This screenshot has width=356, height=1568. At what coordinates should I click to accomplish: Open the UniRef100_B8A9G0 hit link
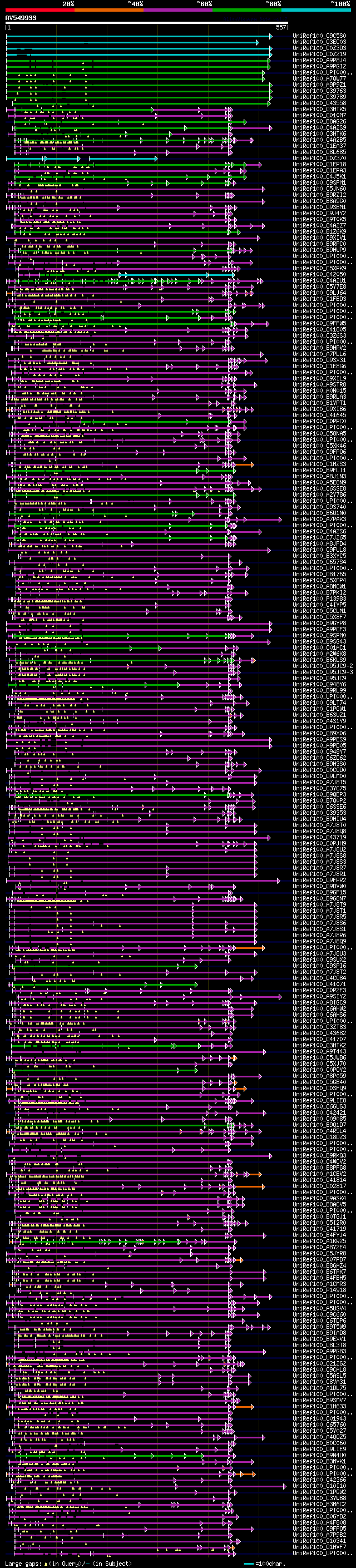pos(319,201)
